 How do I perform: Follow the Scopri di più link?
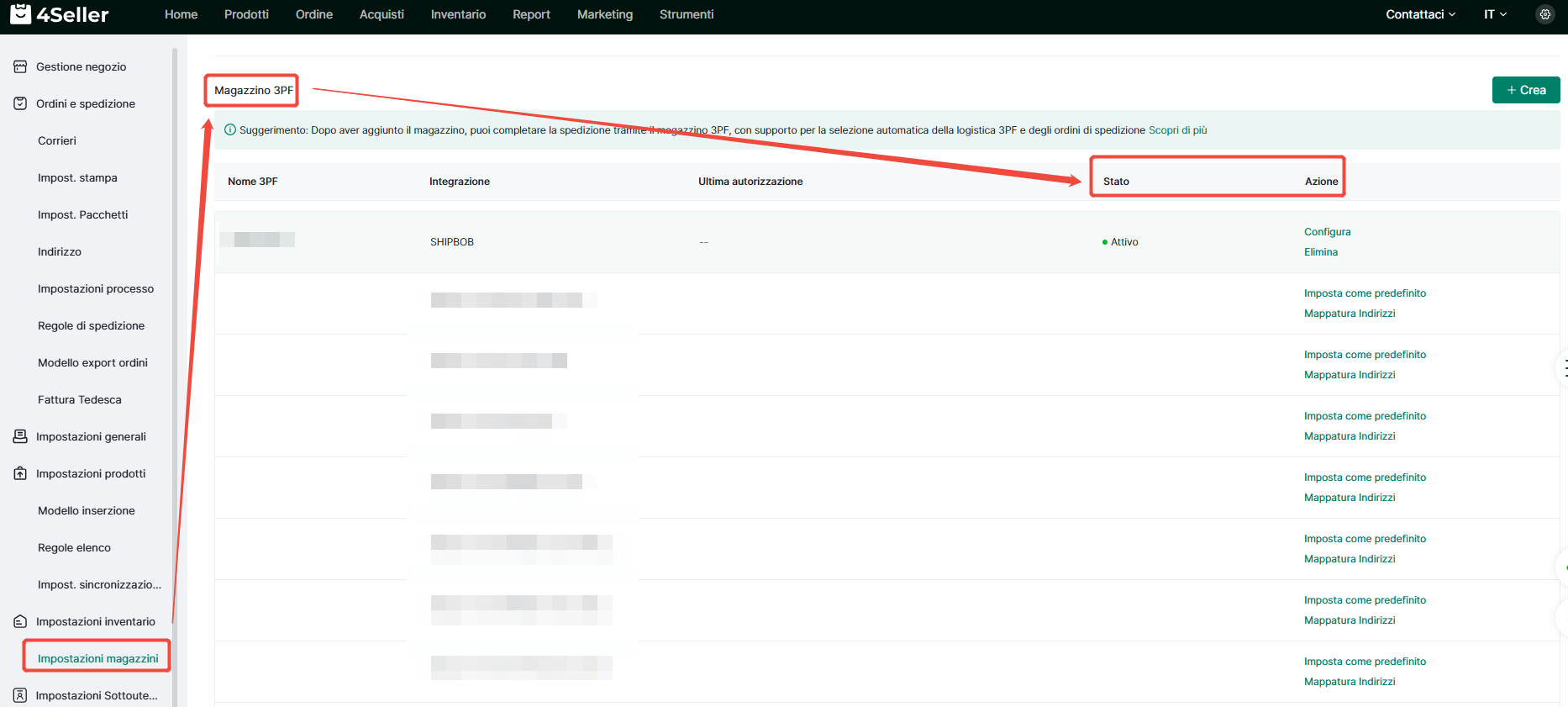1177,130
